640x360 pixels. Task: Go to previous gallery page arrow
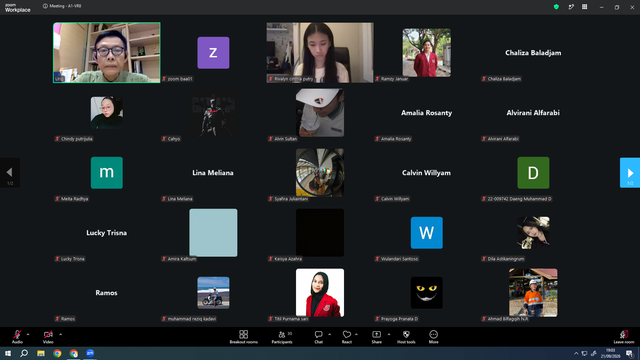[x=10, y=173]
